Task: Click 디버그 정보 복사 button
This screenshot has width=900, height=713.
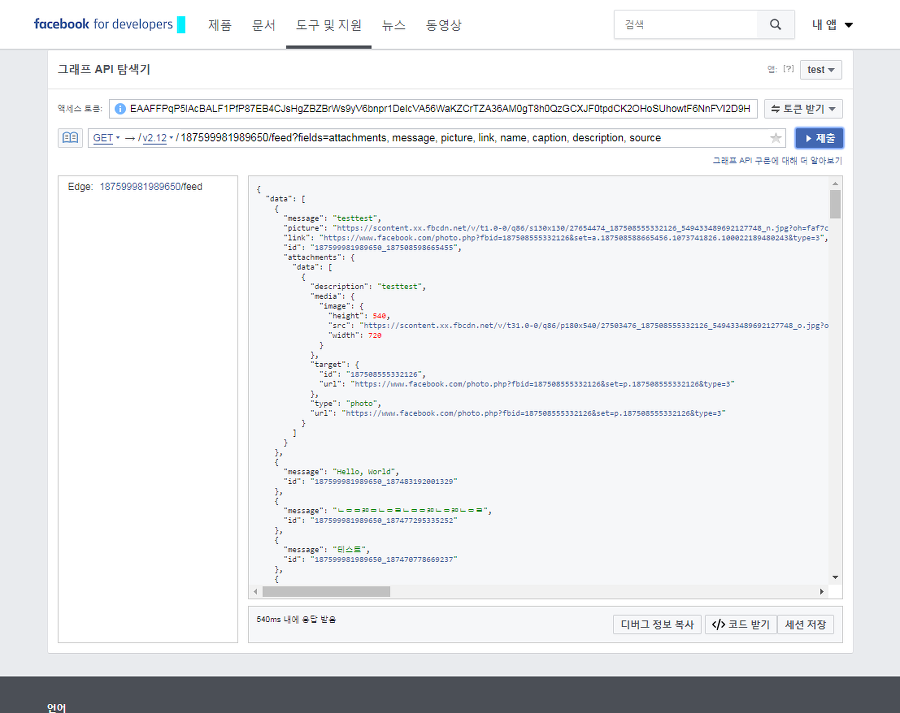Action: [657, 625]
